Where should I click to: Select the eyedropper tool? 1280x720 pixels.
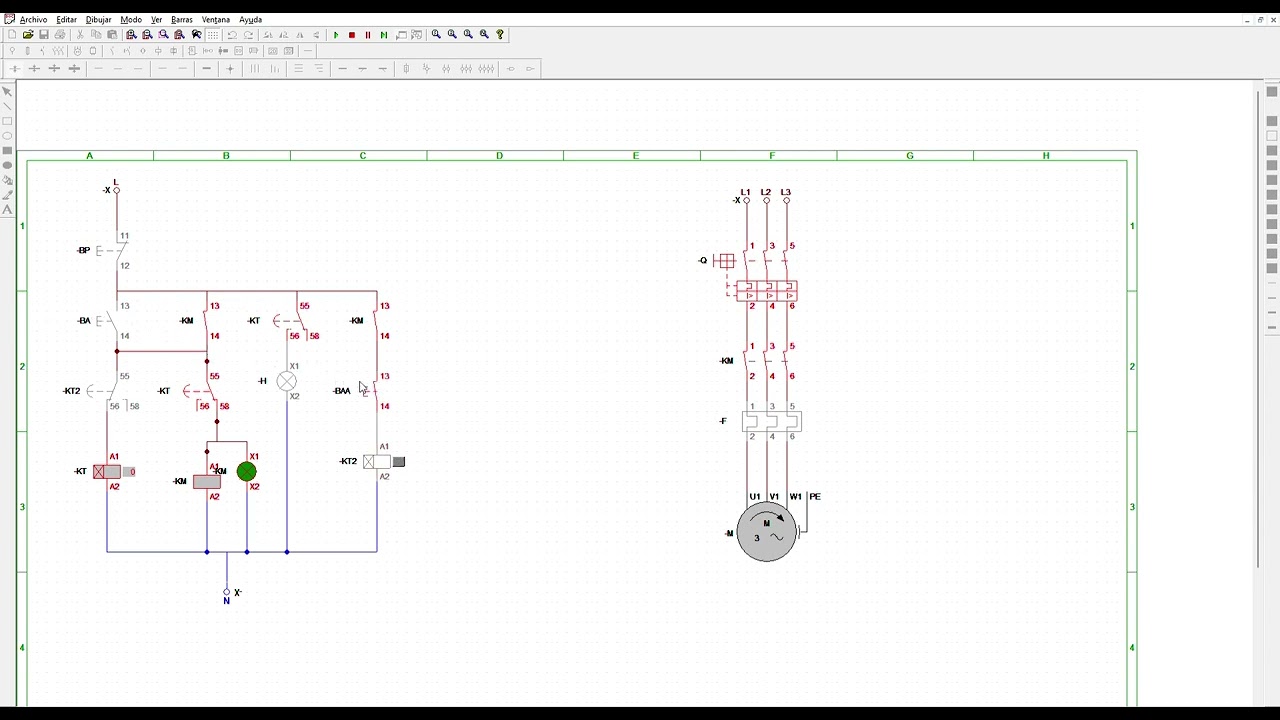pos(8,195)
